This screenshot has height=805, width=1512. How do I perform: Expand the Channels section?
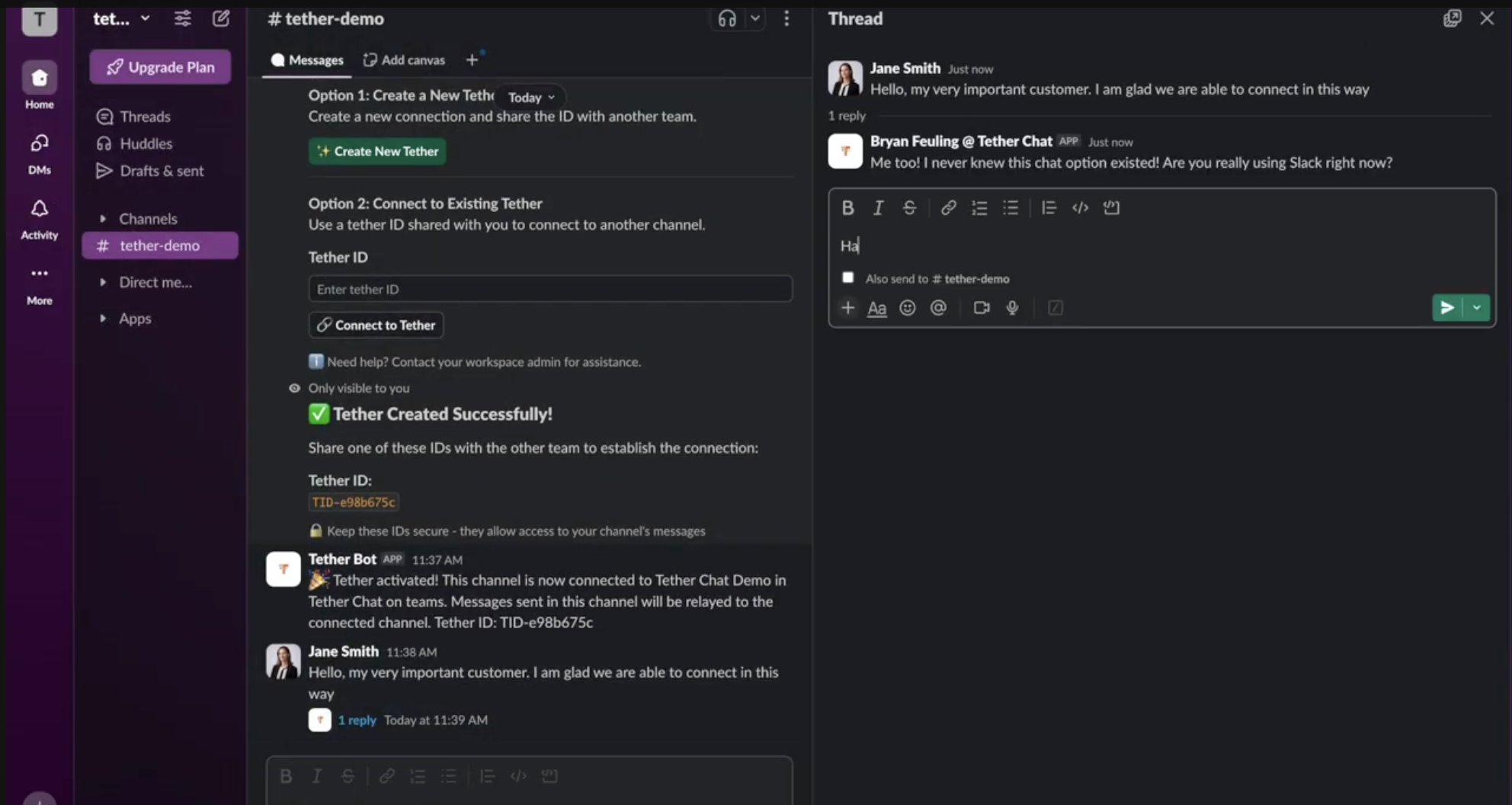click(x=148, y=218)
